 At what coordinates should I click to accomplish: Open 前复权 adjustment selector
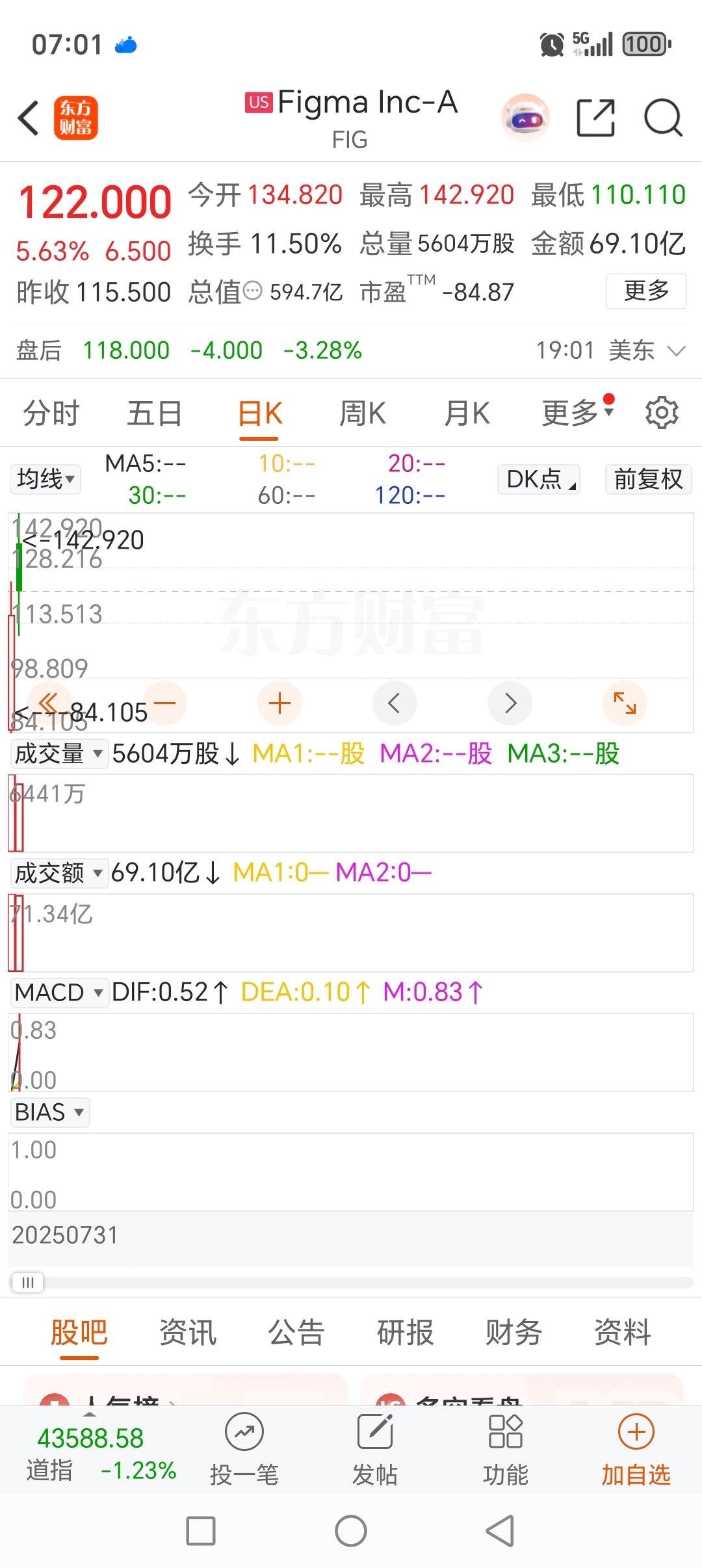point(648,479)
